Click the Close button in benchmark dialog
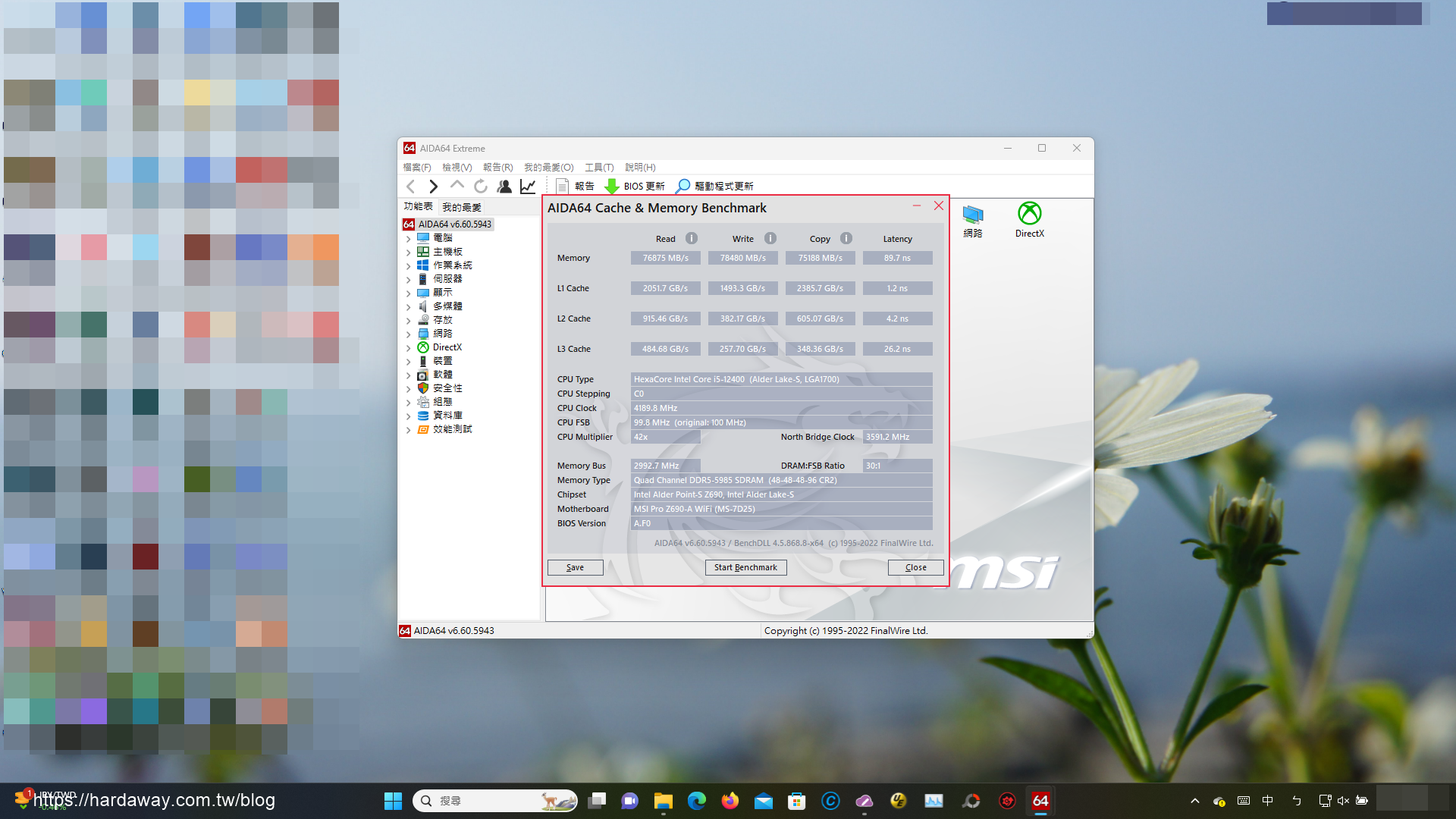Viewport: 1456px width, 819px height. [x=915, y=567]
